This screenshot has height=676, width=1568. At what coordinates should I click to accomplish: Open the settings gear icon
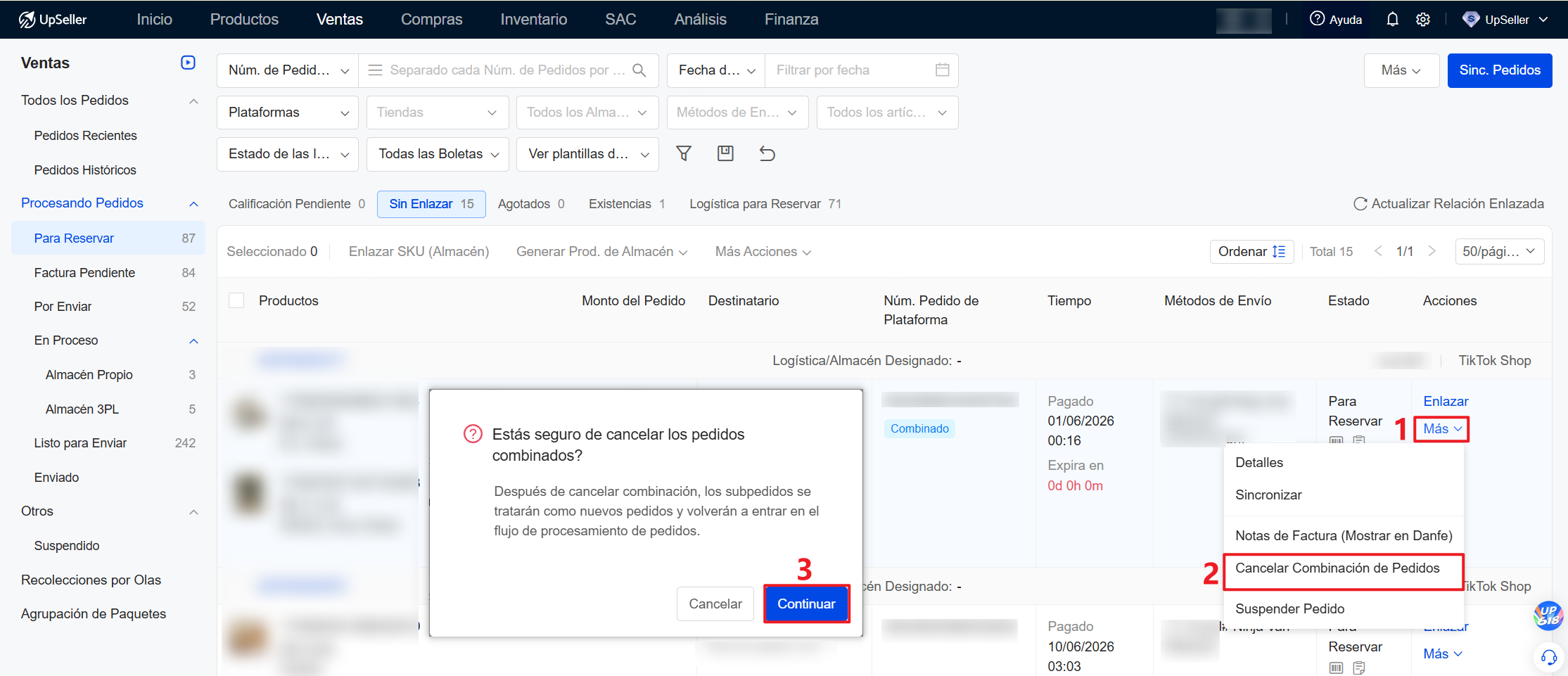[x=1423, y=20]
